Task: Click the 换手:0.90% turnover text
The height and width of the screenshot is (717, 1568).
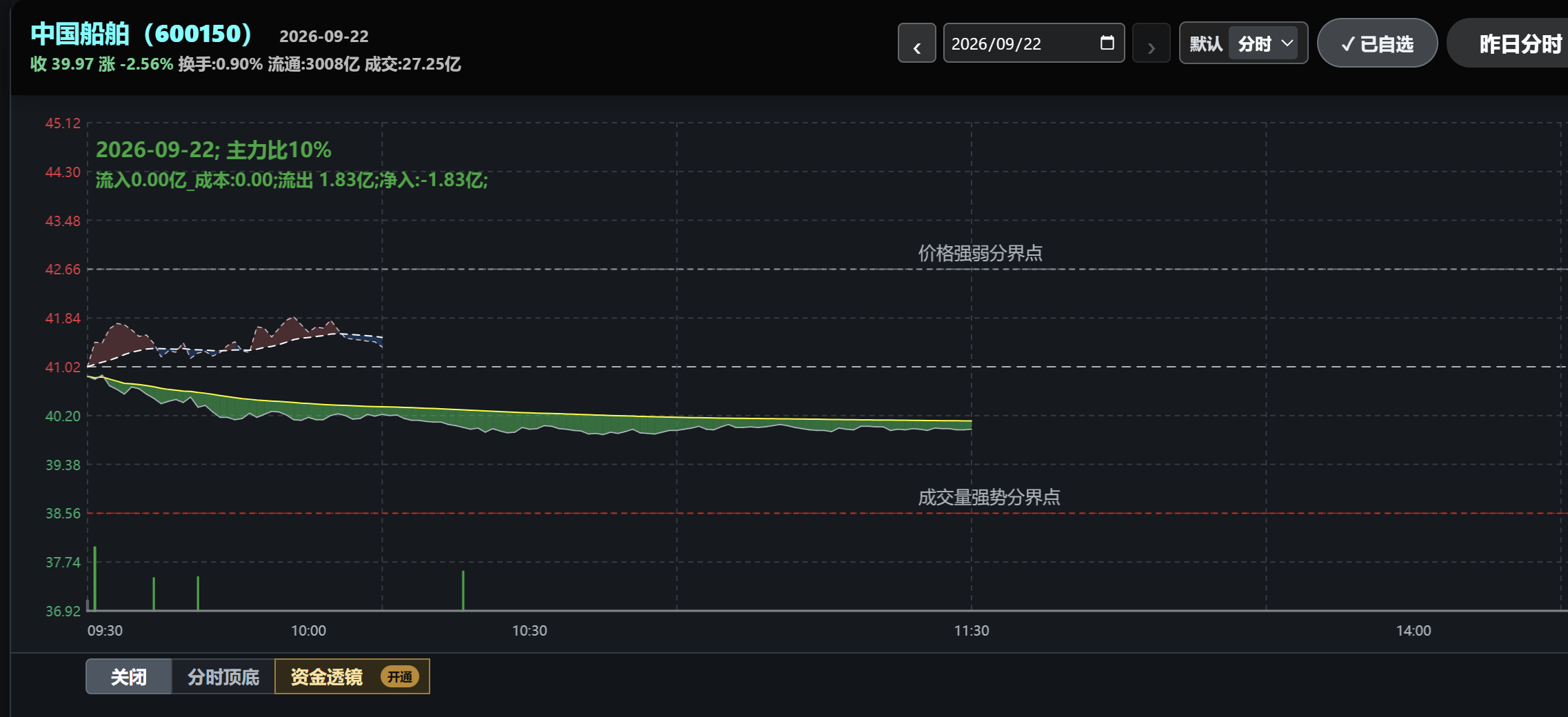Action: pos(221,64)
